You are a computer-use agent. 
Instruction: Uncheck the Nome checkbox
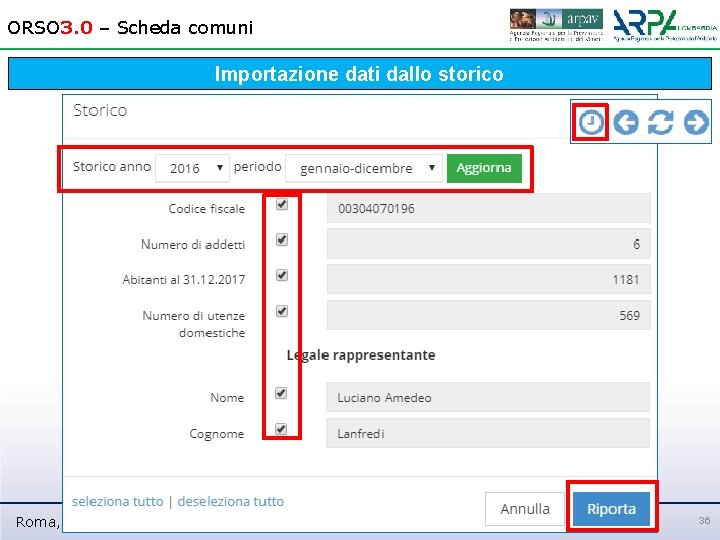281,393
